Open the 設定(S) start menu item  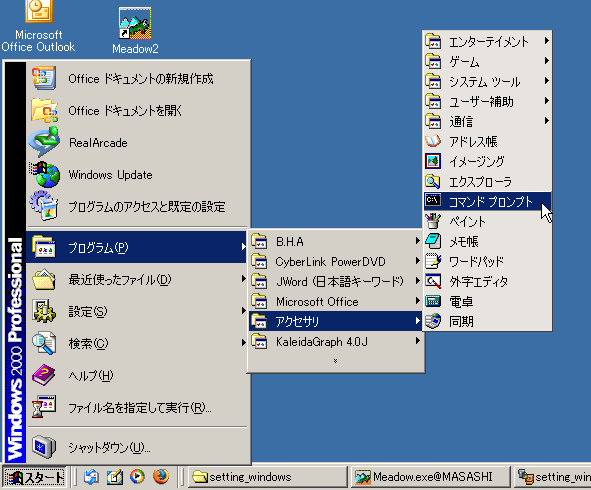[x=138, y=311]
